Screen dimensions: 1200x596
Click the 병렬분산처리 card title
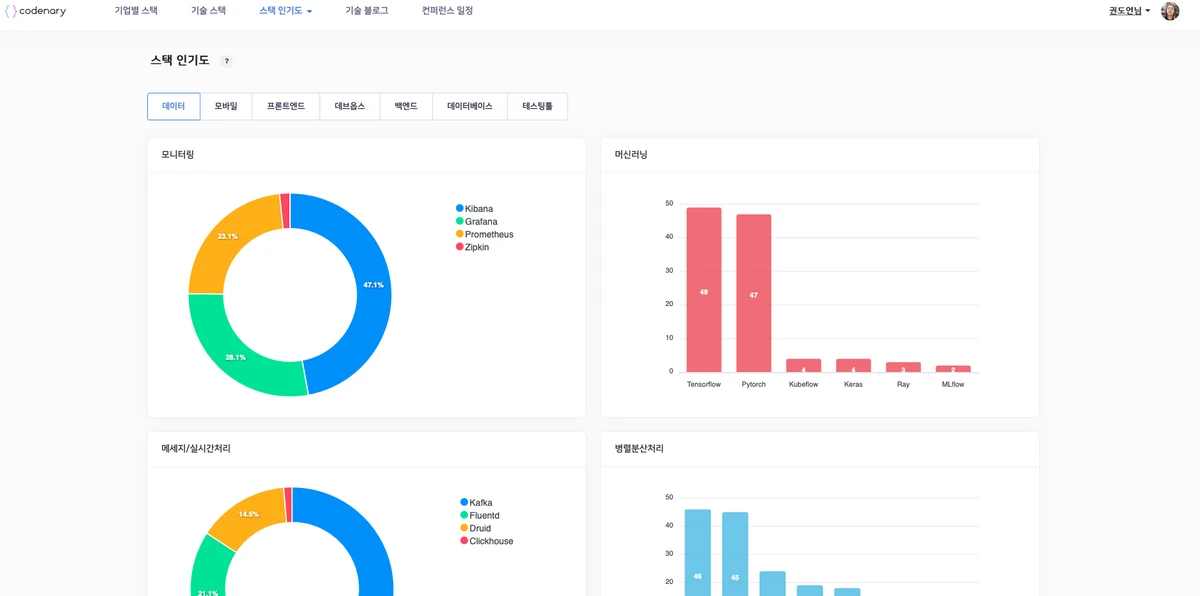tap(639, 449)
